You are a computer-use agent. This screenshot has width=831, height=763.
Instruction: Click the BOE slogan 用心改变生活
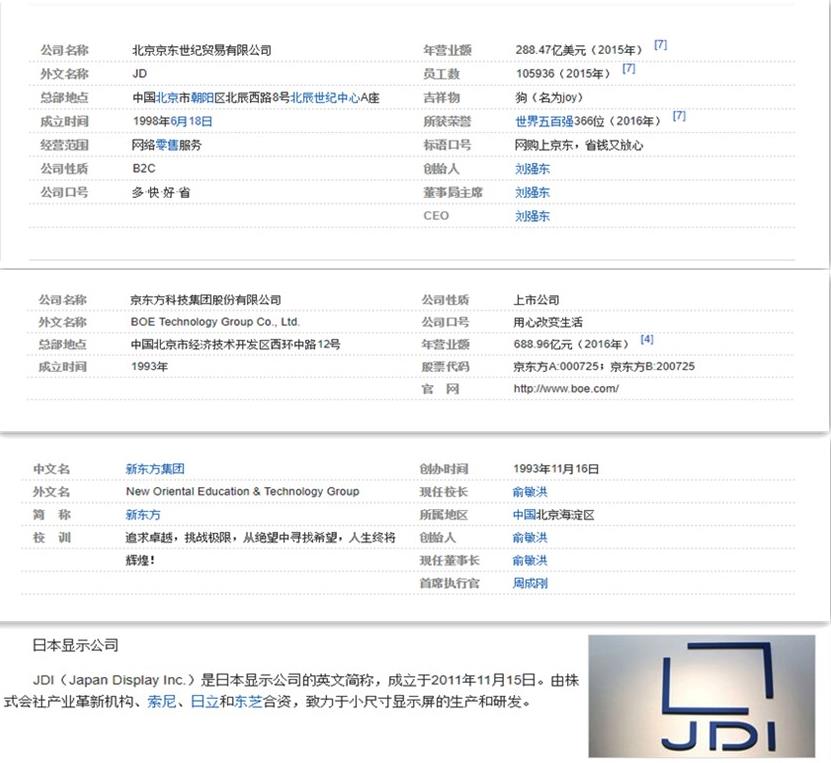point(547,322)
